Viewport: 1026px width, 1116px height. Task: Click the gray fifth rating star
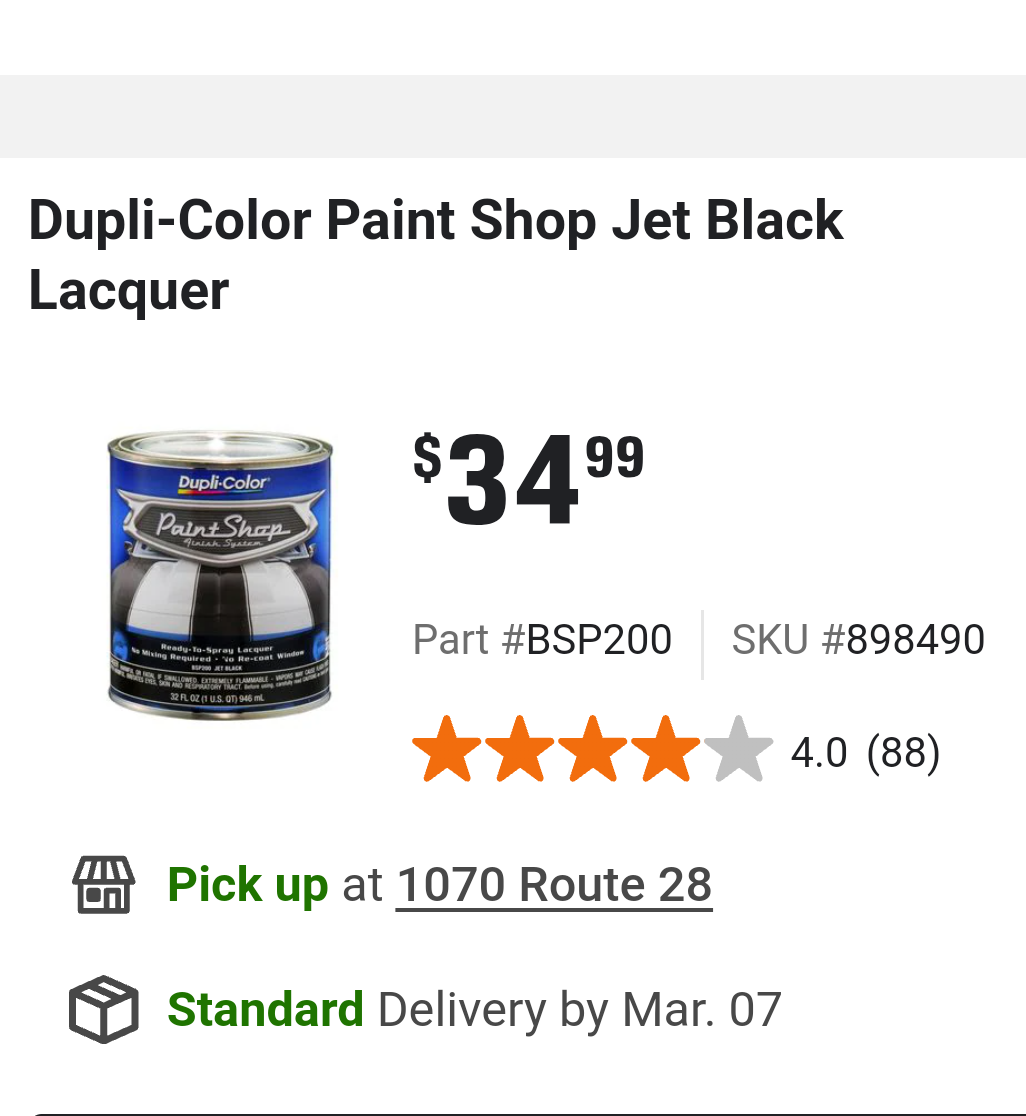point(738,749)
